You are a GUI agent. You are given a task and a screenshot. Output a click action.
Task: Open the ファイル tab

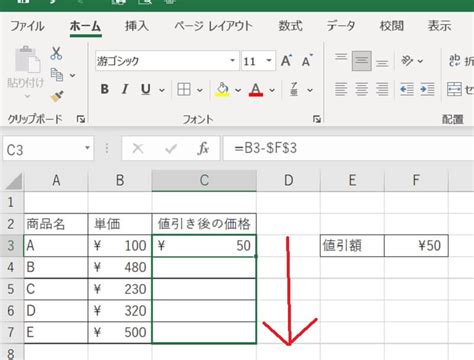coord(27,26)
